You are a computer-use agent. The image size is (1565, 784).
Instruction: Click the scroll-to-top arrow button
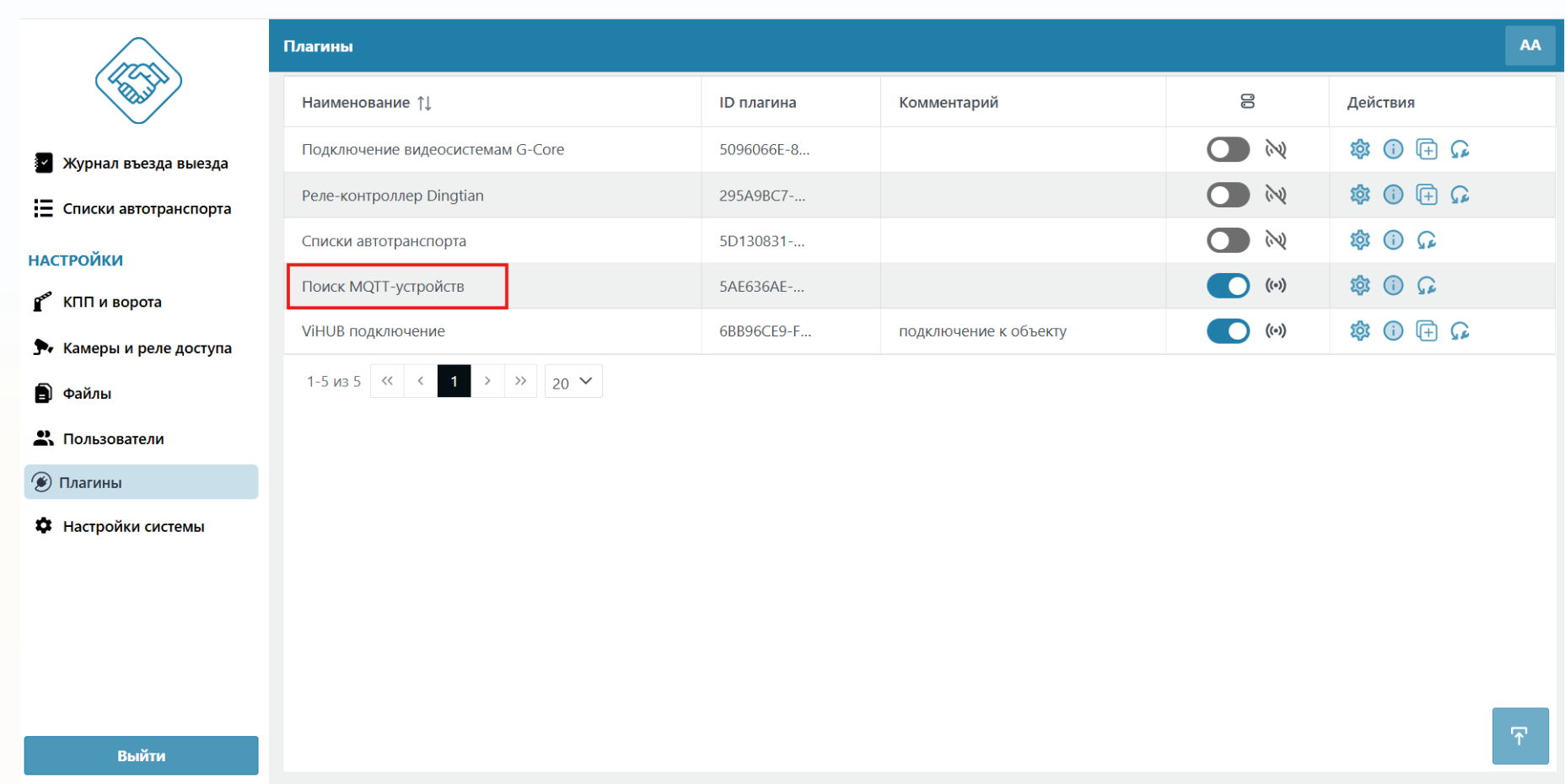(x=1519, y=736)
